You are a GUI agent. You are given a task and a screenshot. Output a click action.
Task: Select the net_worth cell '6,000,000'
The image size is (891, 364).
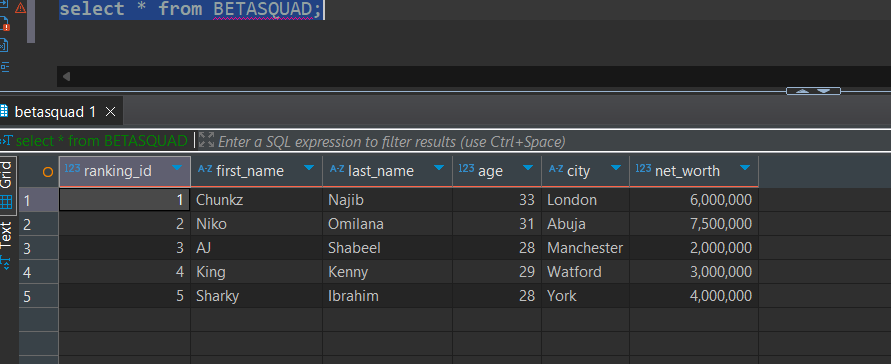(x=694, y=200)
